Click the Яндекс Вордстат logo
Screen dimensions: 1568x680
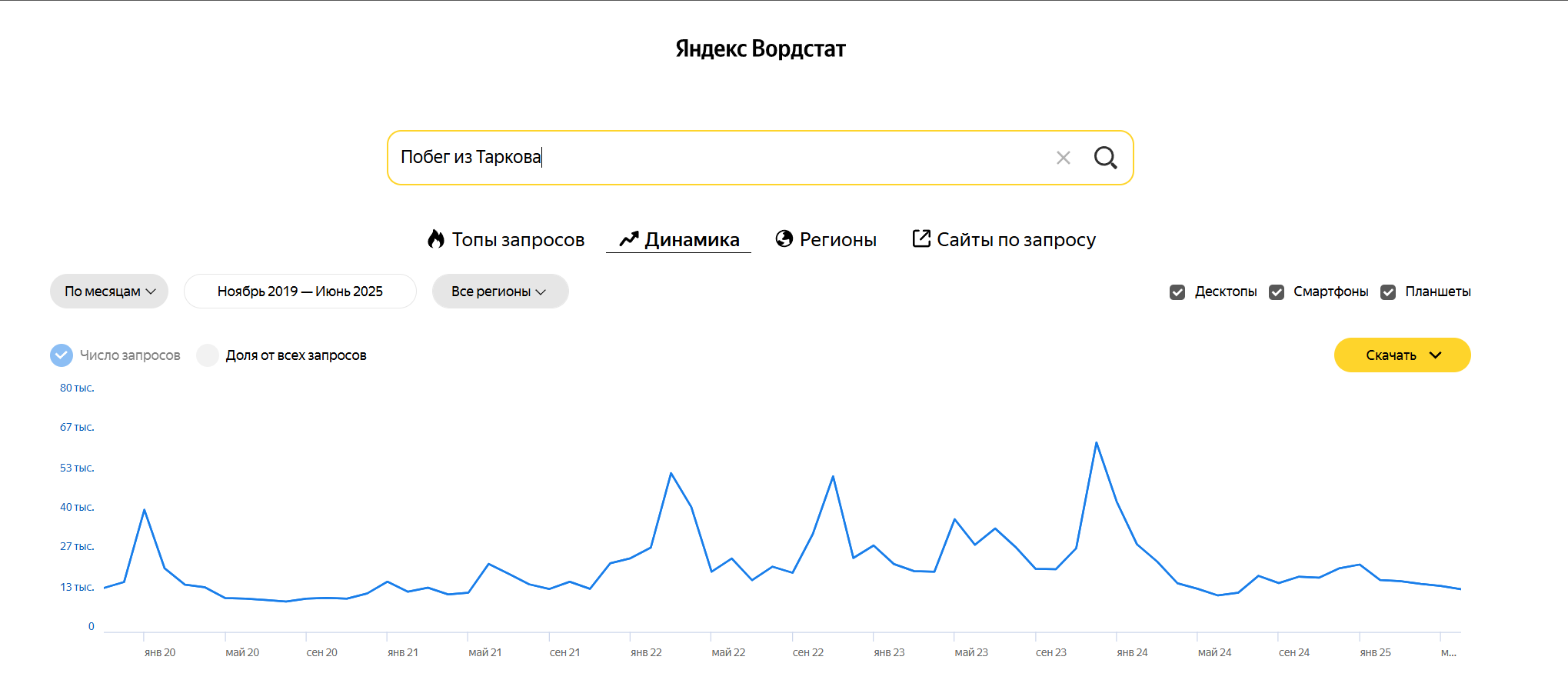pyautogui.click(x=761, y=48)
